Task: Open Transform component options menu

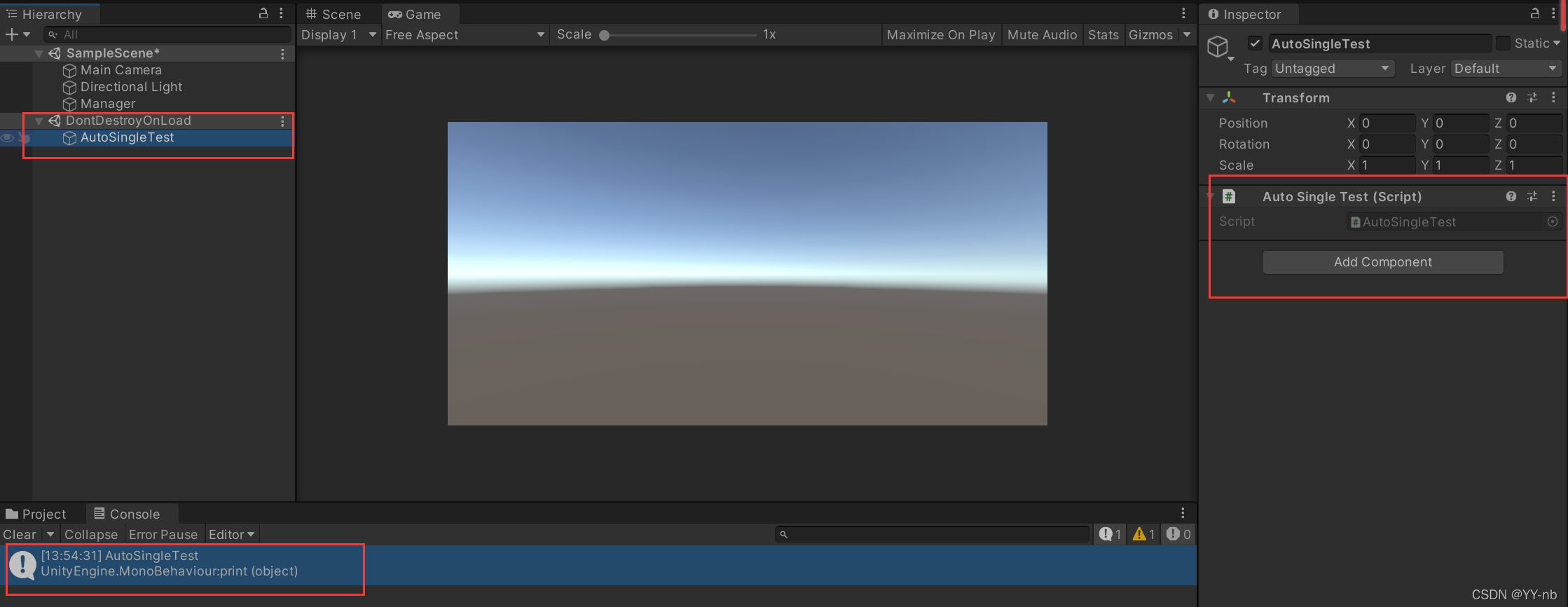Action: 1553,98
